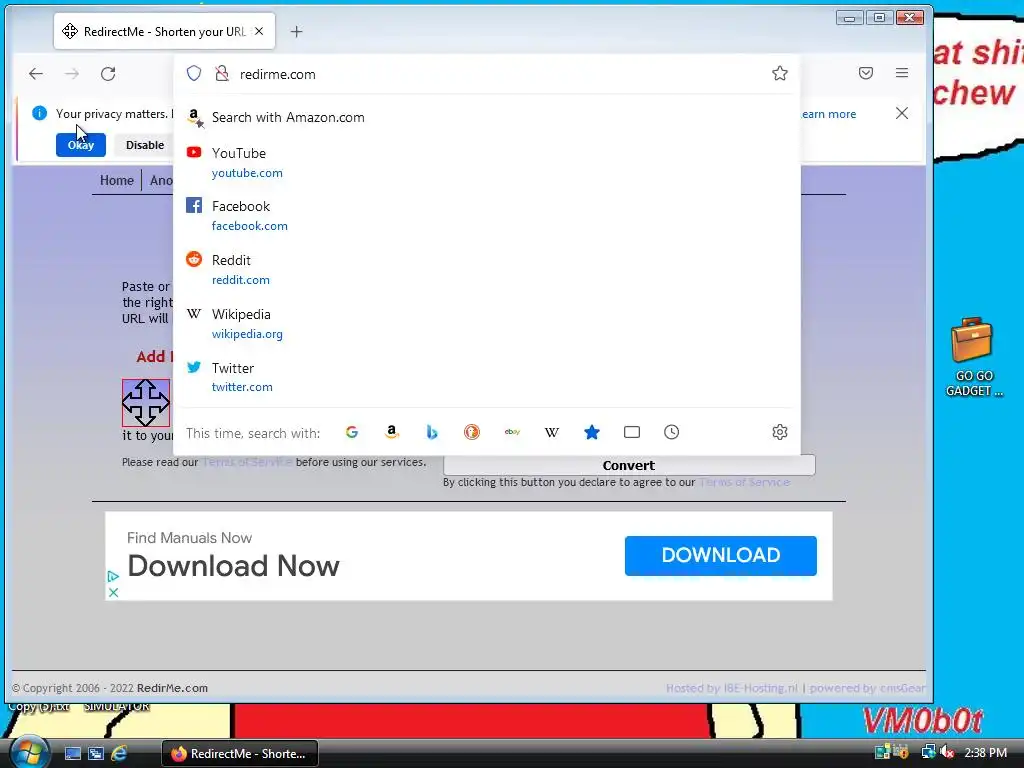
Task: Select the Wikipedia suggestion row
Action: [487, 323]
